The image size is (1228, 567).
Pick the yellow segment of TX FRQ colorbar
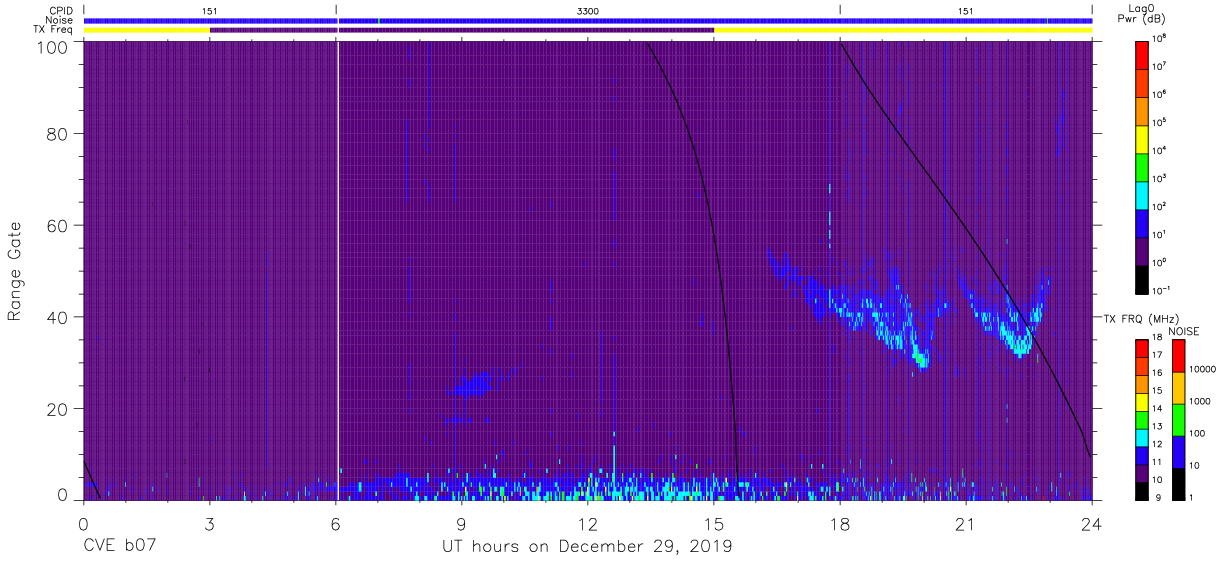(x=1142, y=400)
